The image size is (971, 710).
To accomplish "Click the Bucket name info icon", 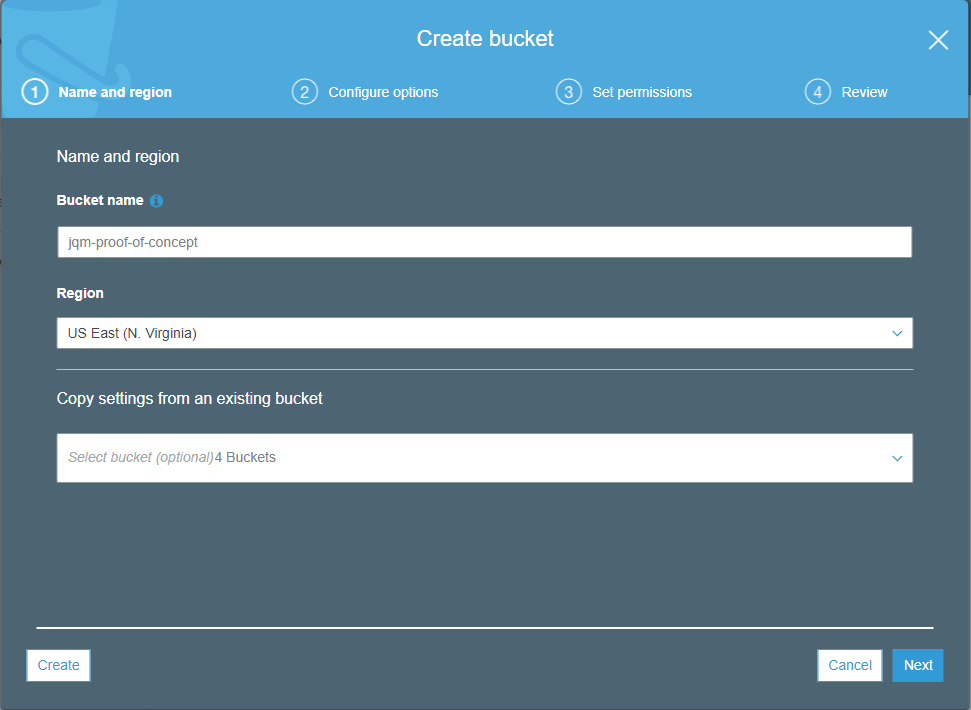I will coord(156,200).
